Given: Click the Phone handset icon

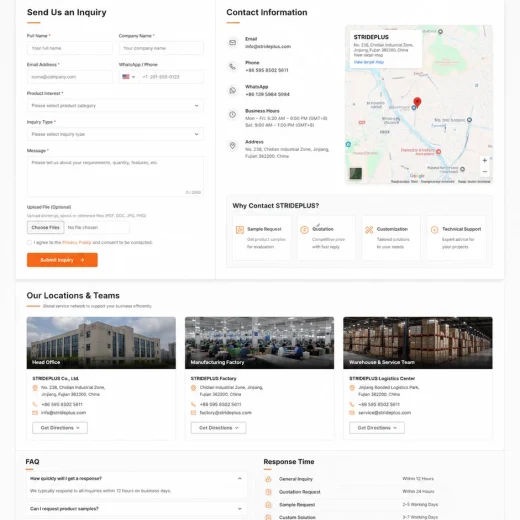Looking at the screenshot, I should 232,67.
